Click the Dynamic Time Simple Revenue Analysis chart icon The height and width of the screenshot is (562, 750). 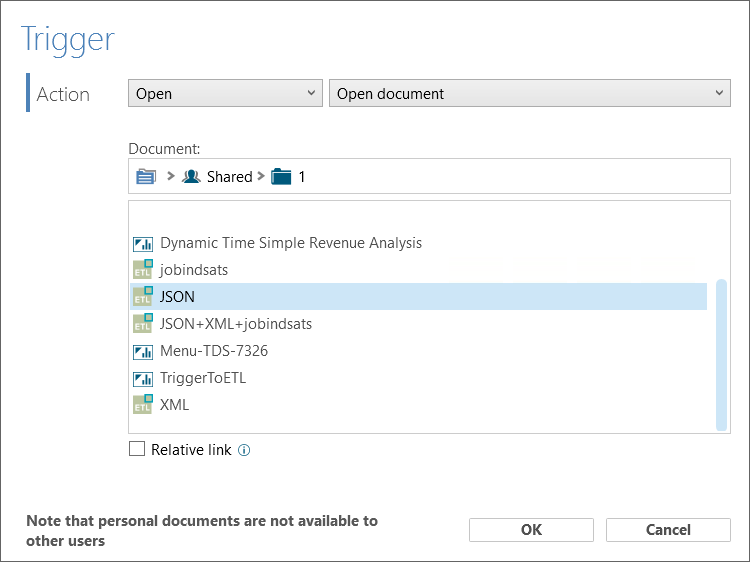tap(143, 243)
